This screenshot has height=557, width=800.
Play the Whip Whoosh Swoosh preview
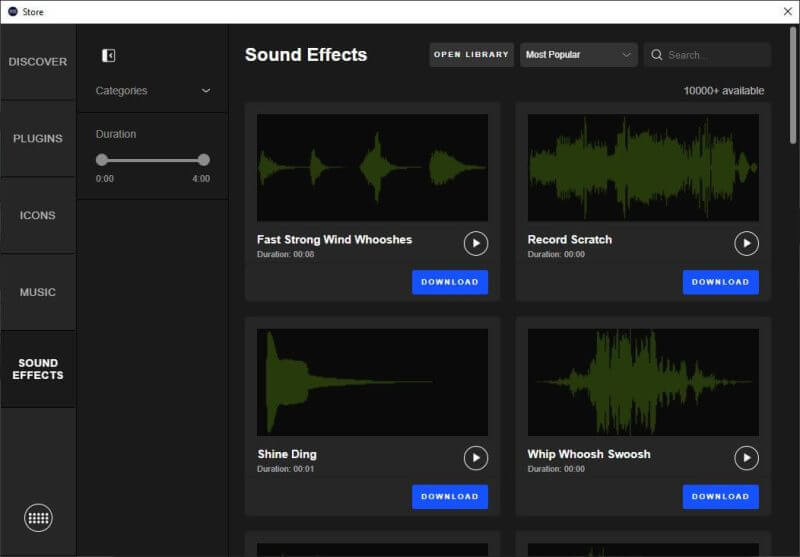pos(746,458)
